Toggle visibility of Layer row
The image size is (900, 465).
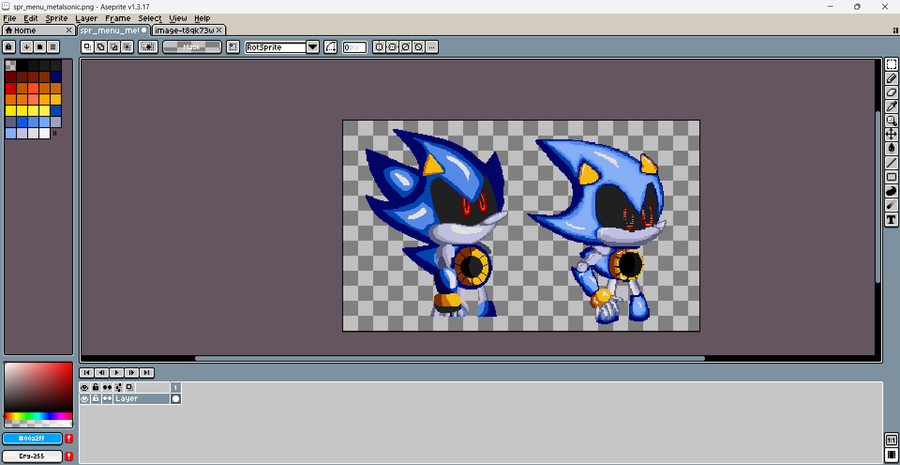tap(85, 398)
